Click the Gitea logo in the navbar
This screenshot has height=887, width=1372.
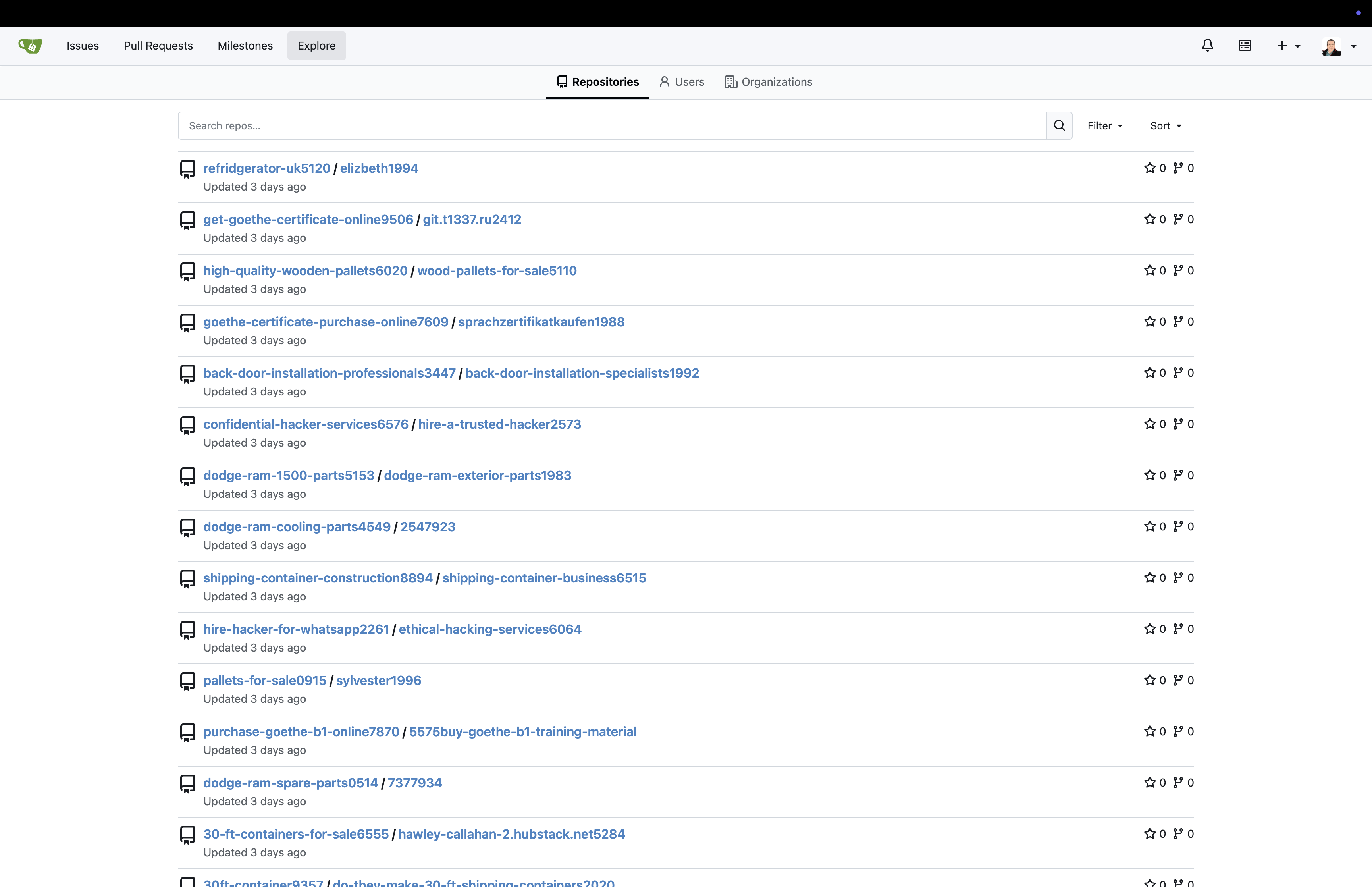pos(29,46)
